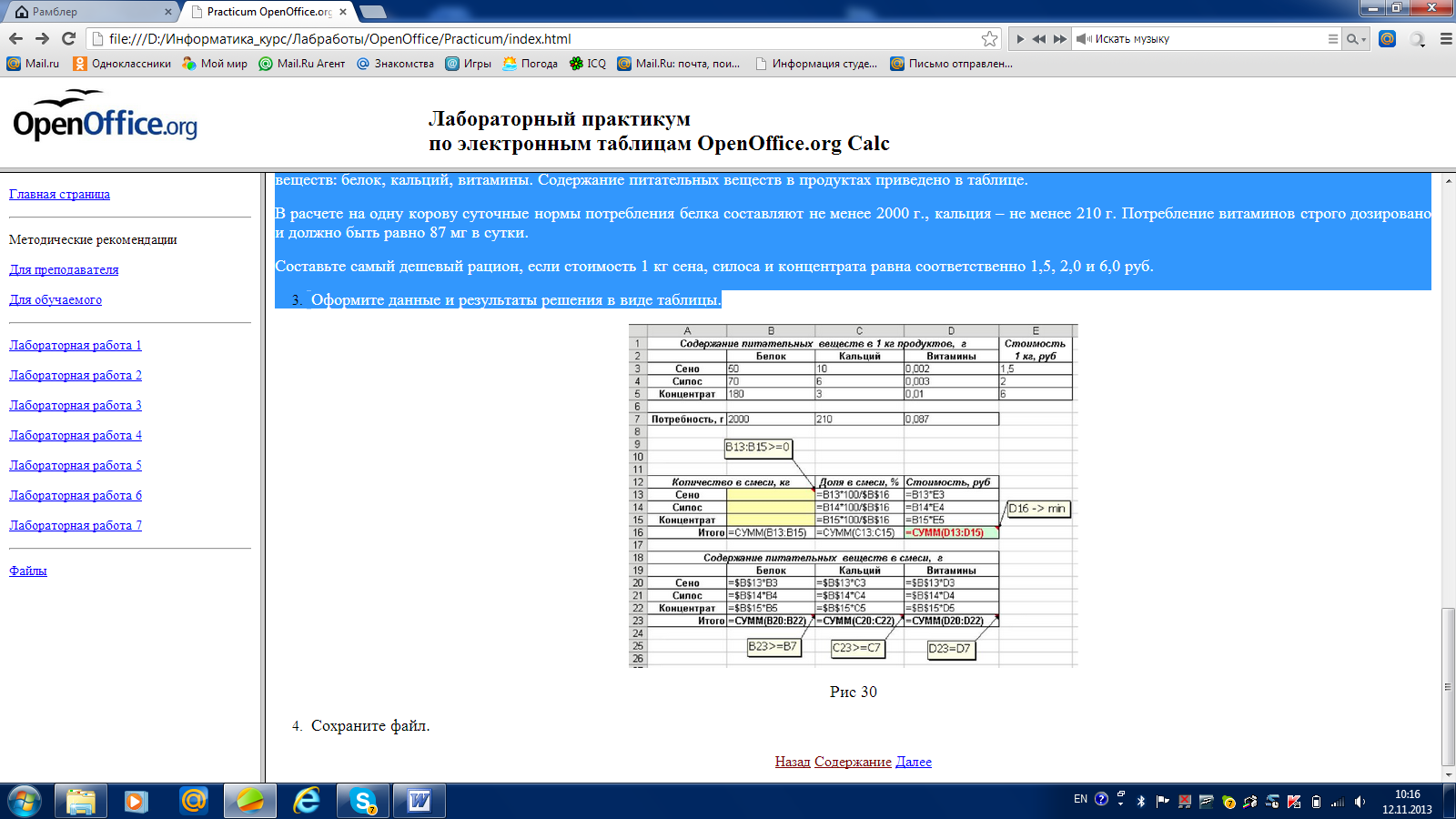Viewport: 1456px width, 819px height.
Task: Open the Знакомства bookmark
Action: click(395, 64)
